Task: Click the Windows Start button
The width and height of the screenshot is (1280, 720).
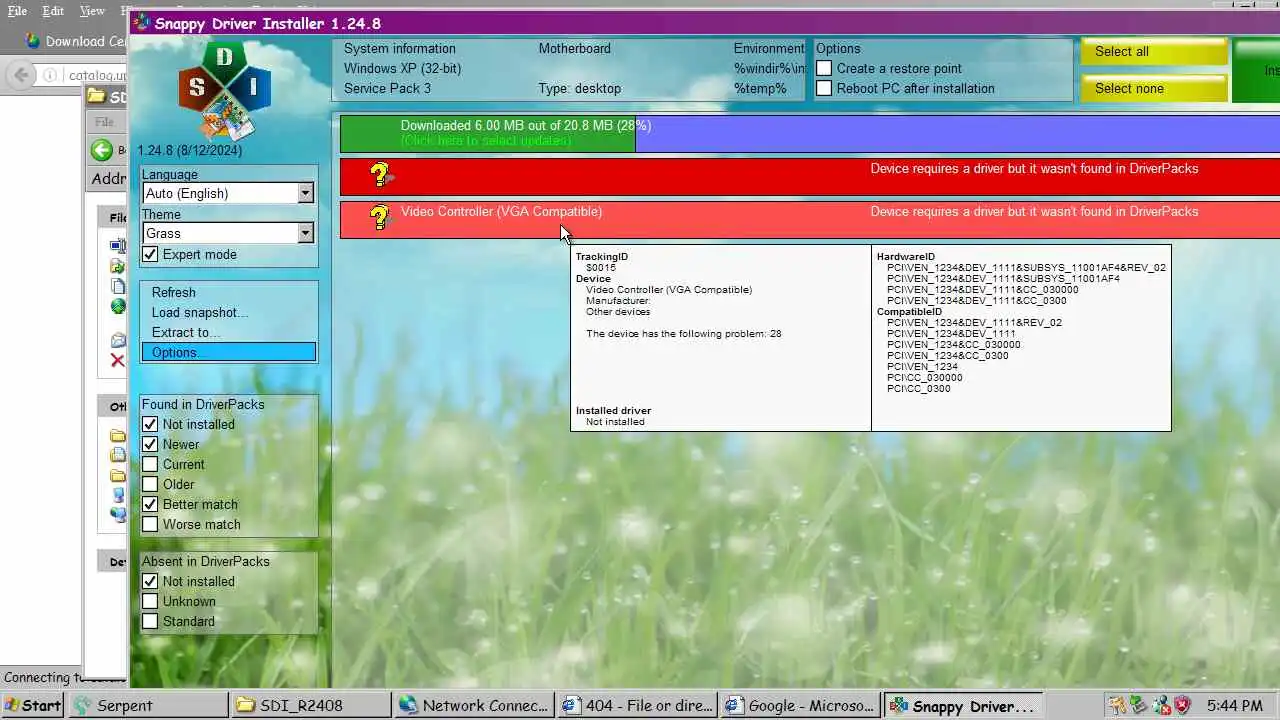Action: [33, 705]
